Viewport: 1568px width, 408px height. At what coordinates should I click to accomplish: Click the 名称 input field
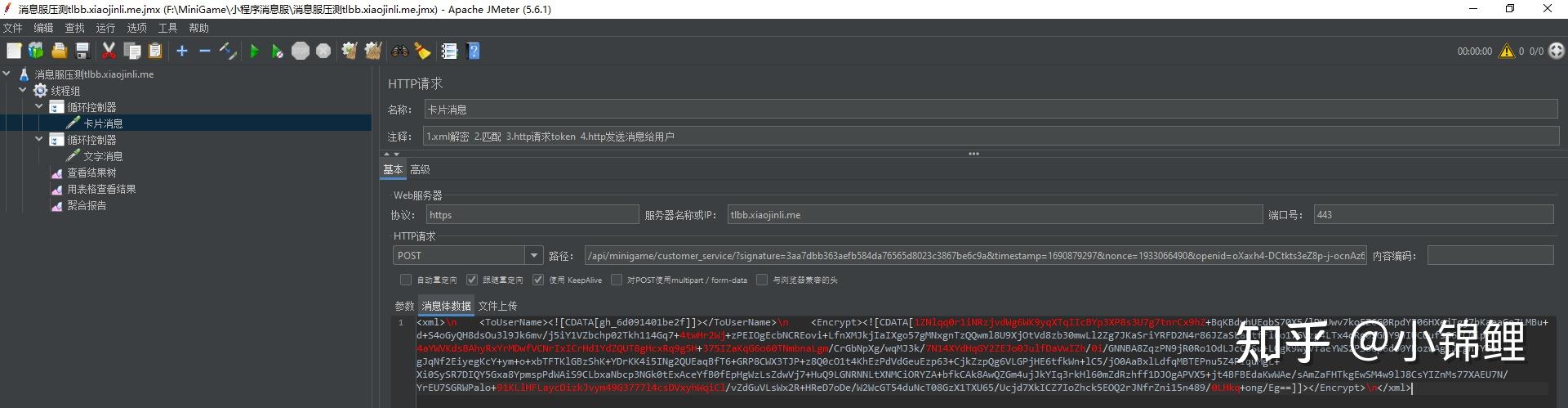pyautogui.click(x=991, y=110)
